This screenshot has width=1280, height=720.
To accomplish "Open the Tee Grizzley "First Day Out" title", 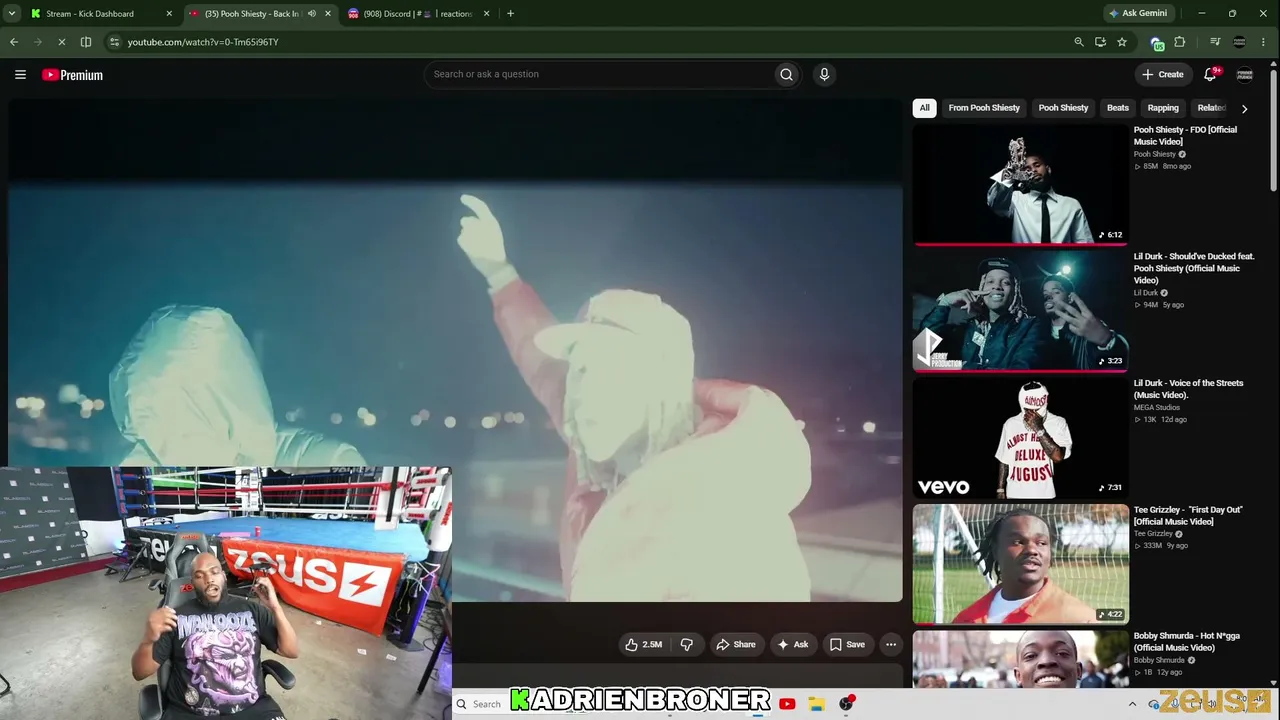I will click(1188, 516).
